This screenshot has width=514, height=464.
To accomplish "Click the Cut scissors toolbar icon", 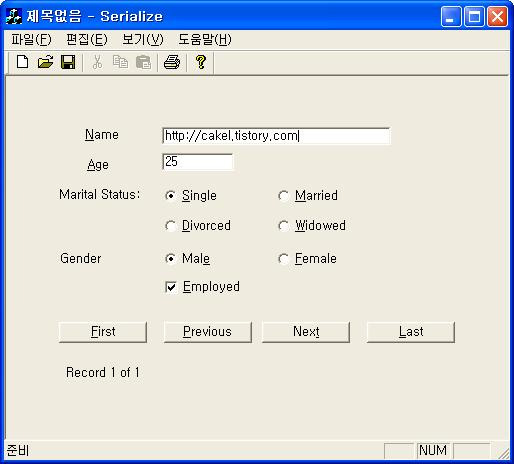I will point(97,62).
